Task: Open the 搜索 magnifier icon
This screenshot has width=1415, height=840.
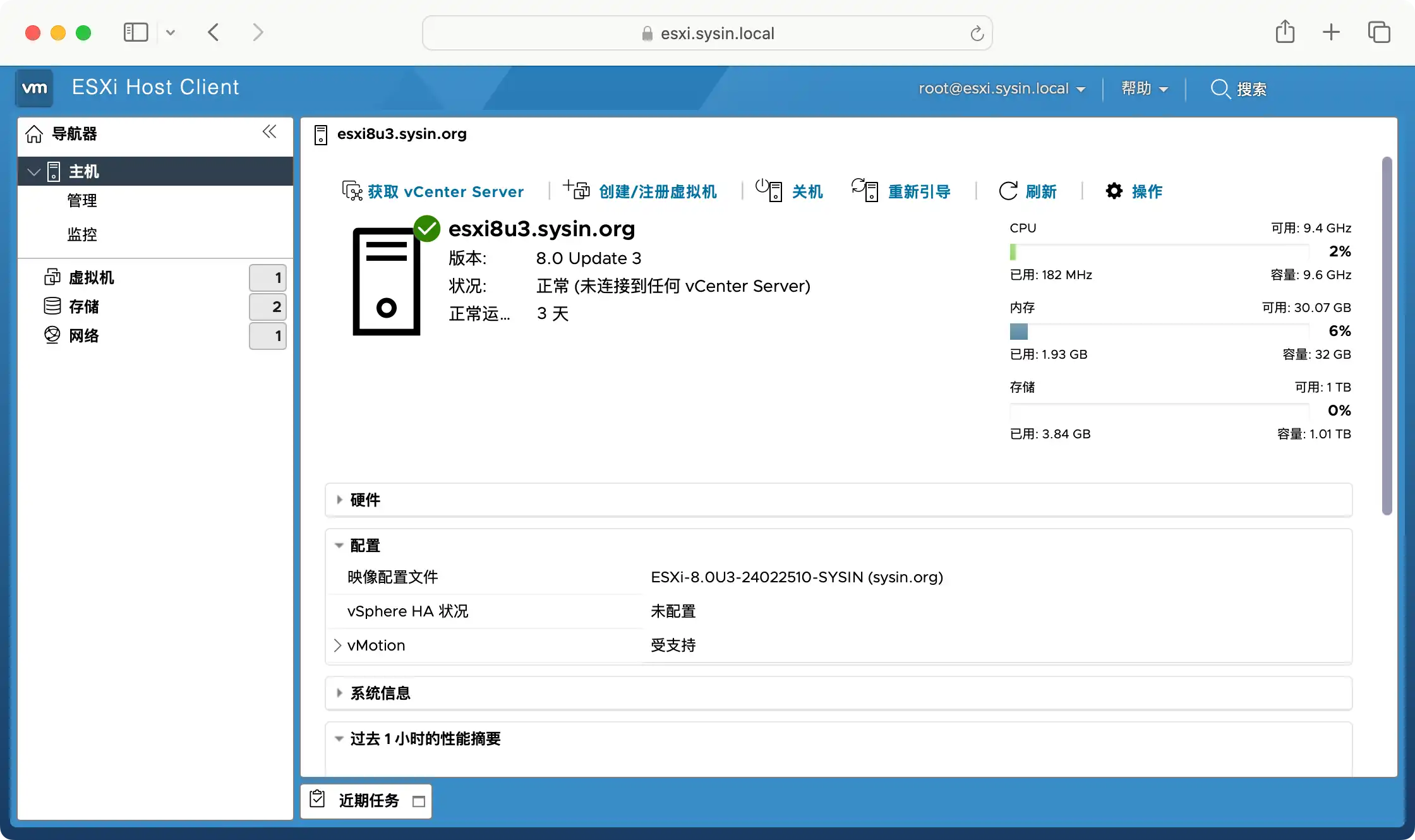Action: pyautogui.click(x=1219, y=89)
